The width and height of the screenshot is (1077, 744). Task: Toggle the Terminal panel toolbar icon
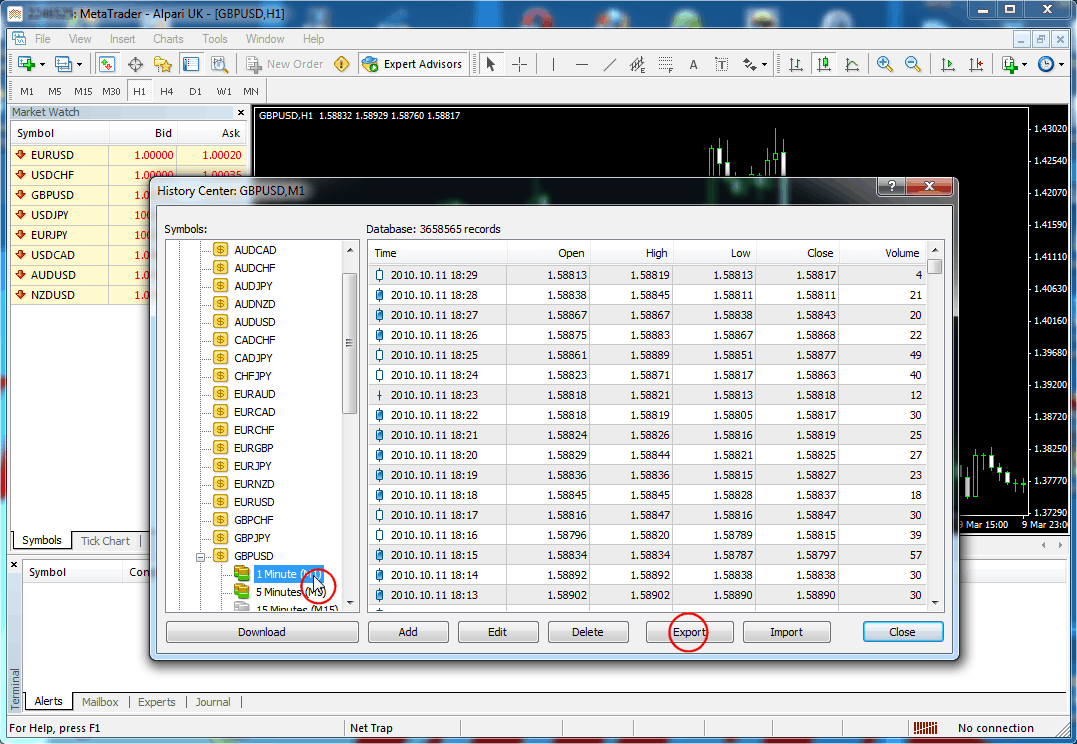click(x=191, y=64)
